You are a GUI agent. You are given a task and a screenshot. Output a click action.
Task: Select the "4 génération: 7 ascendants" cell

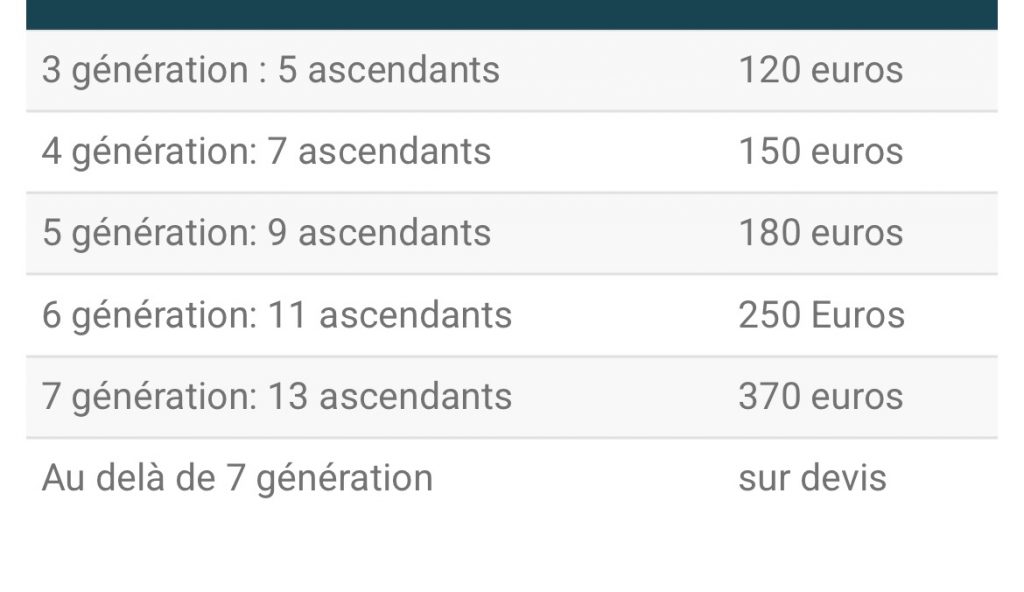tap(266, 152)
